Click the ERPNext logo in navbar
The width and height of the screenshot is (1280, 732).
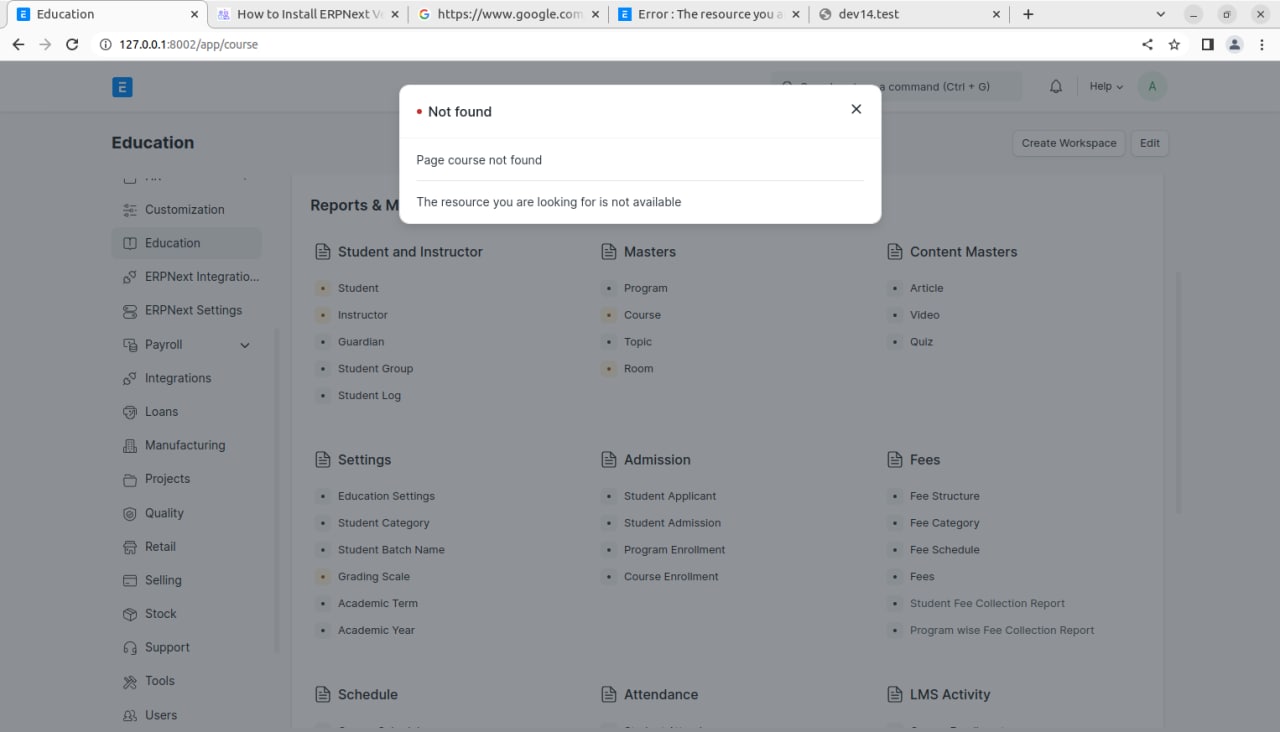coord(122,87)
